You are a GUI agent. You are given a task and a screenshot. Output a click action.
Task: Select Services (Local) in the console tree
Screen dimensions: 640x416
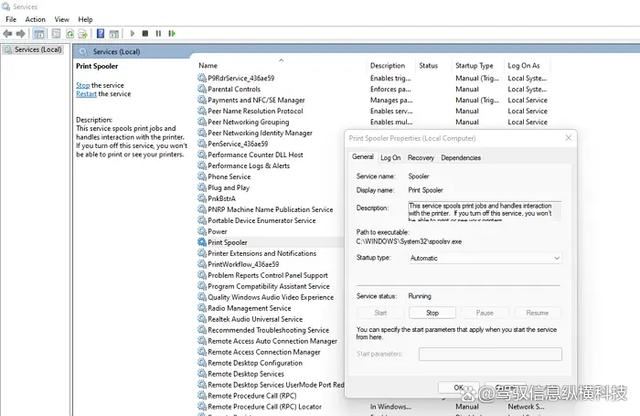pyautogui.click(x=36, y=49)
